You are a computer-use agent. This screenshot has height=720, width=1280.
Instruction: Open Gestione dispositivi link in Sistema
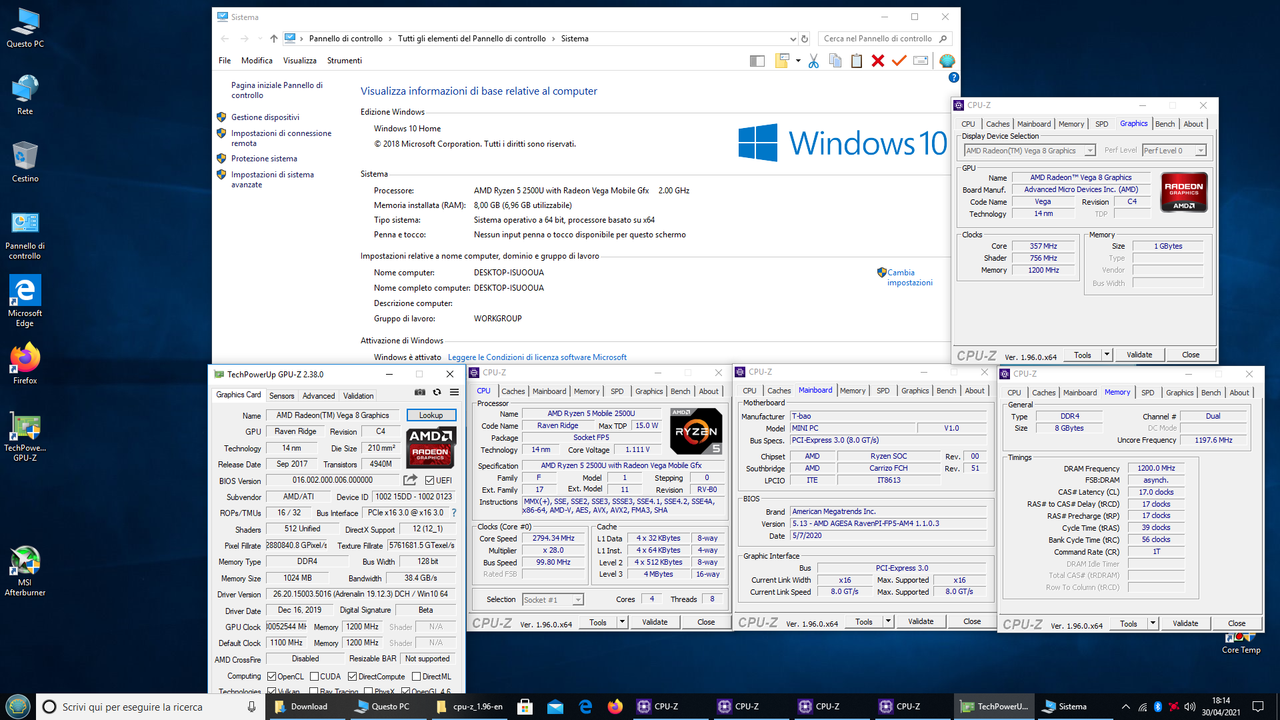265,117
